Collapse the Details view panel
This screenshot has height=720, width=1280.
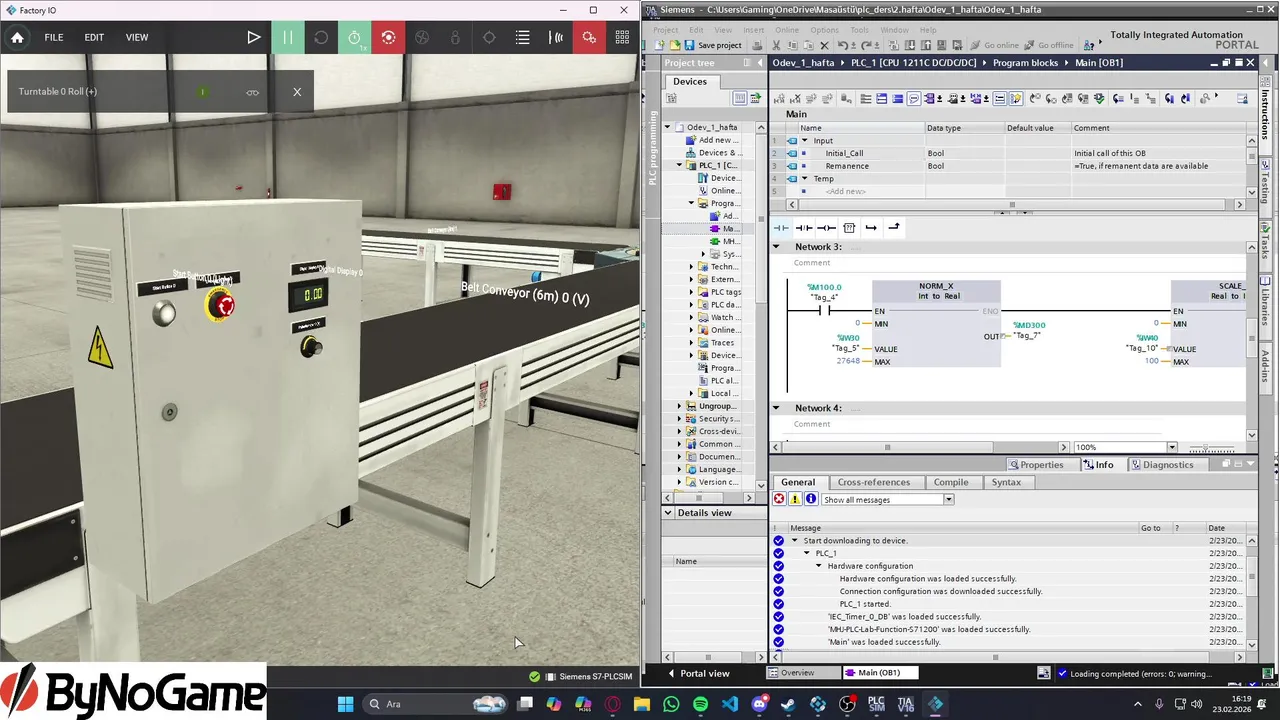point(668,513)
